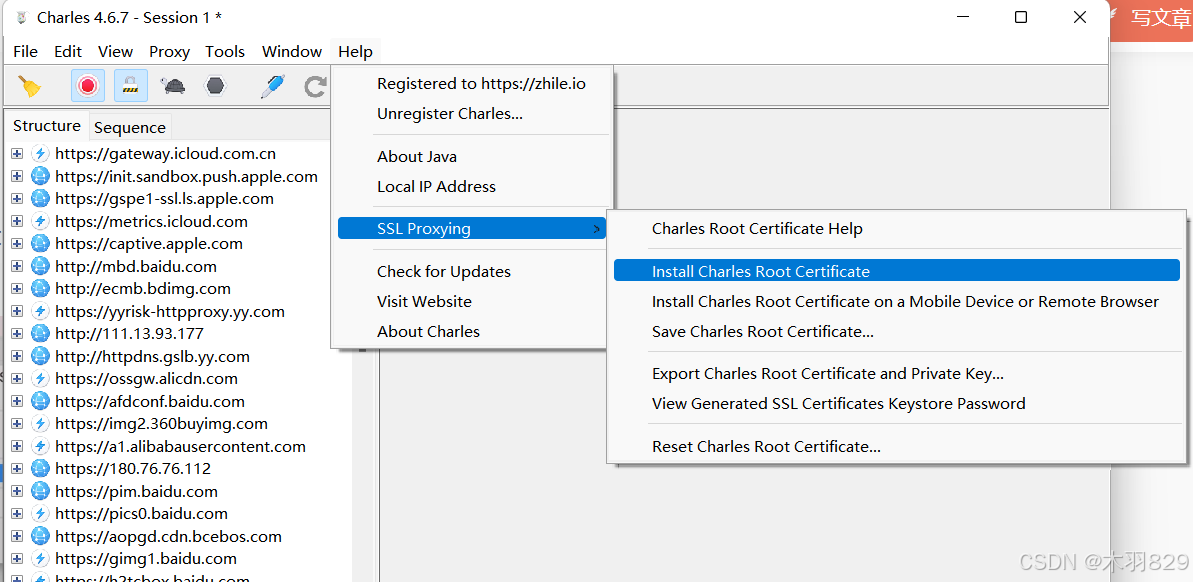1193x582 pixels.
Task: Open the File menu
Action: click(25, 52)
